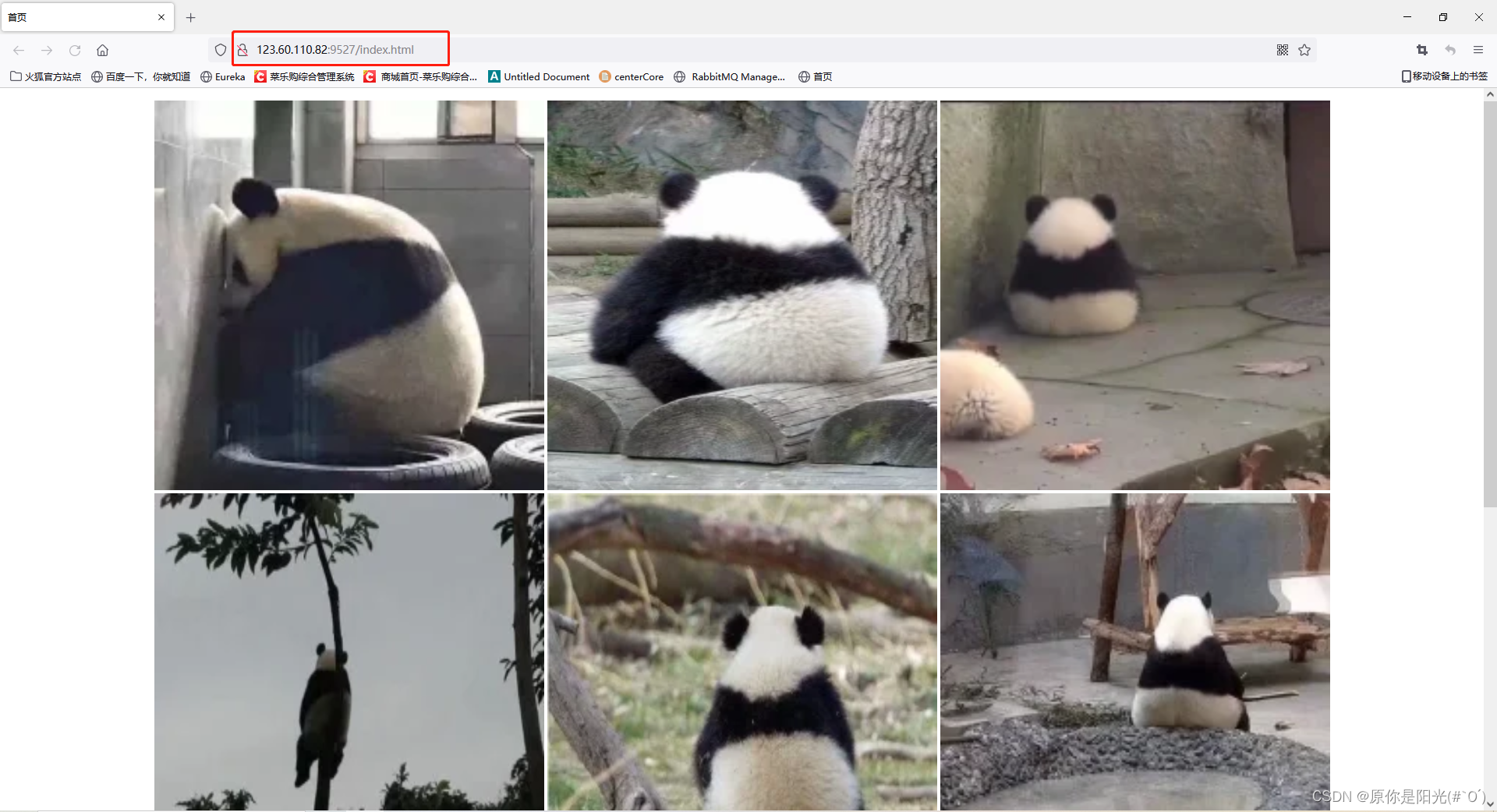
Task: Minimize the browser window
Action: [x=1407, y=17]
